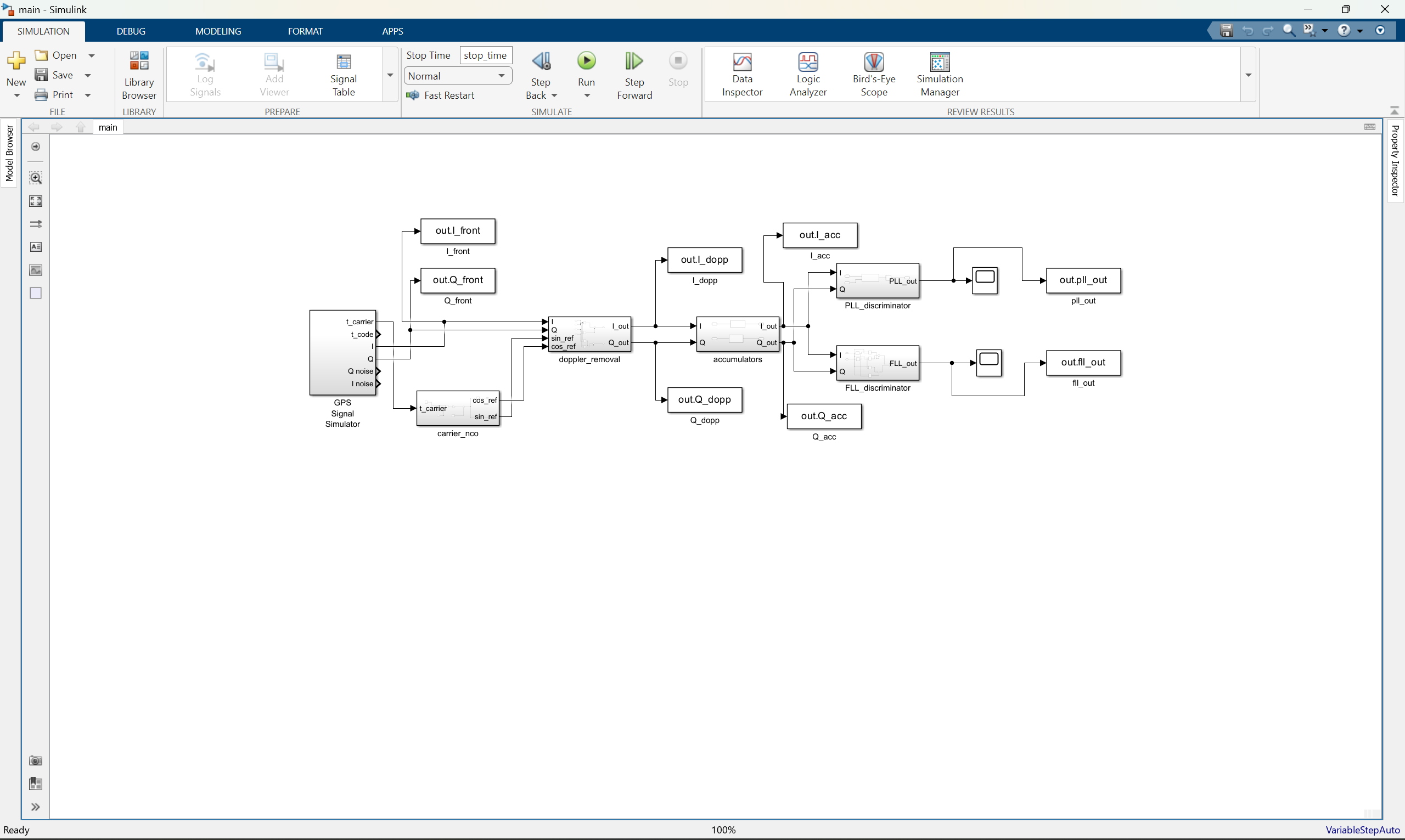Select the Annotation text tool

coord(36,247)
